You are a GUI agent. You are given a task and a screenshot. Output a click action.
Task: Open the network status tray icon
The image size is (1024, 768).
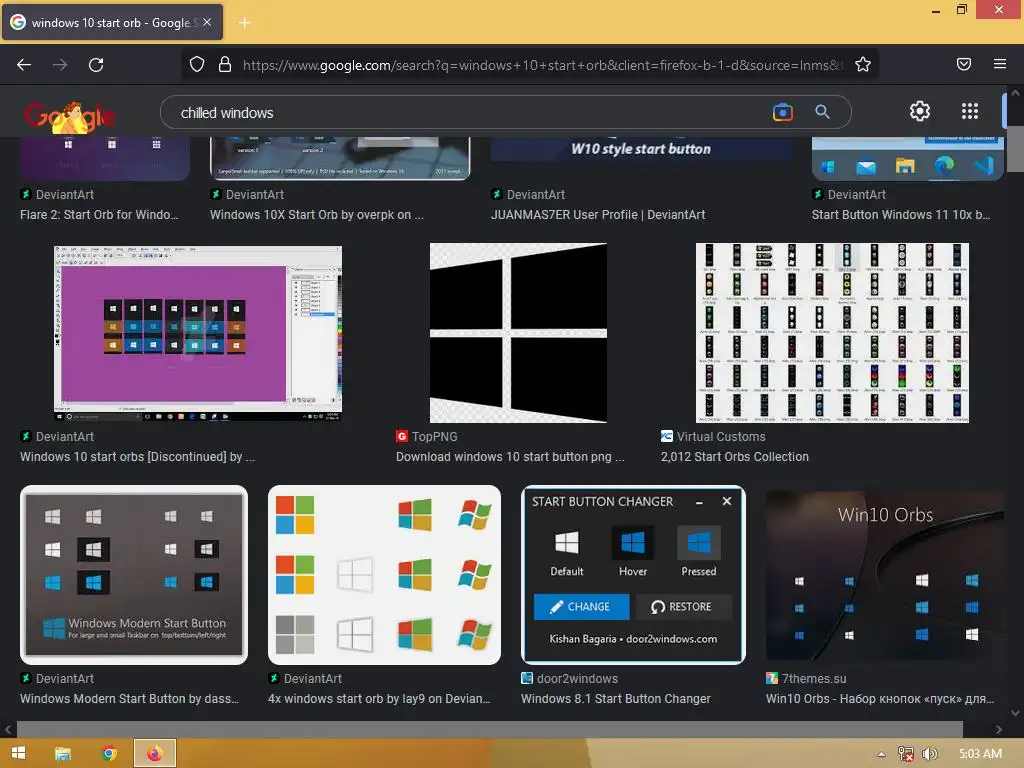[906, 754]
